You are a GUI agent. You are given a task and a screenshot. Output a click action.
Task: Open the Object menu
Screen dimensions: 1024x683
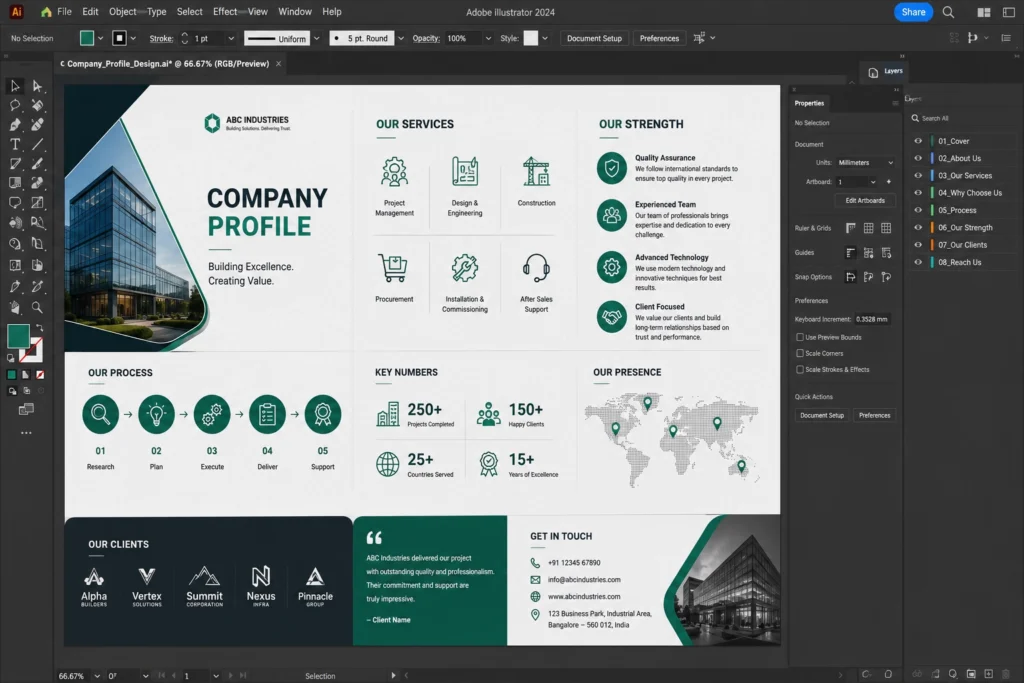(123, 12)
